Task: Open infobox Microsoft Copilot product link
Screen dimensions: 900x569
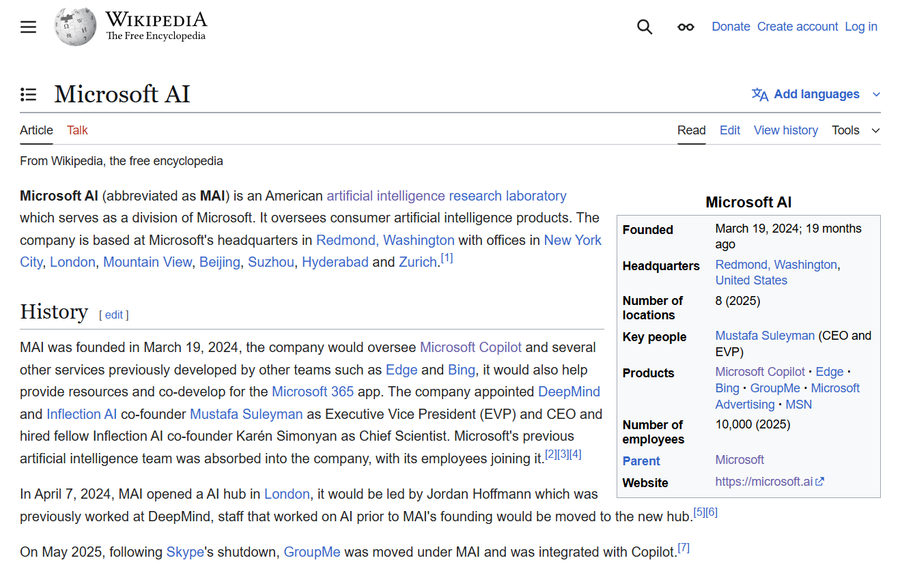Action: pyautogui.click(x=760, y=372)
